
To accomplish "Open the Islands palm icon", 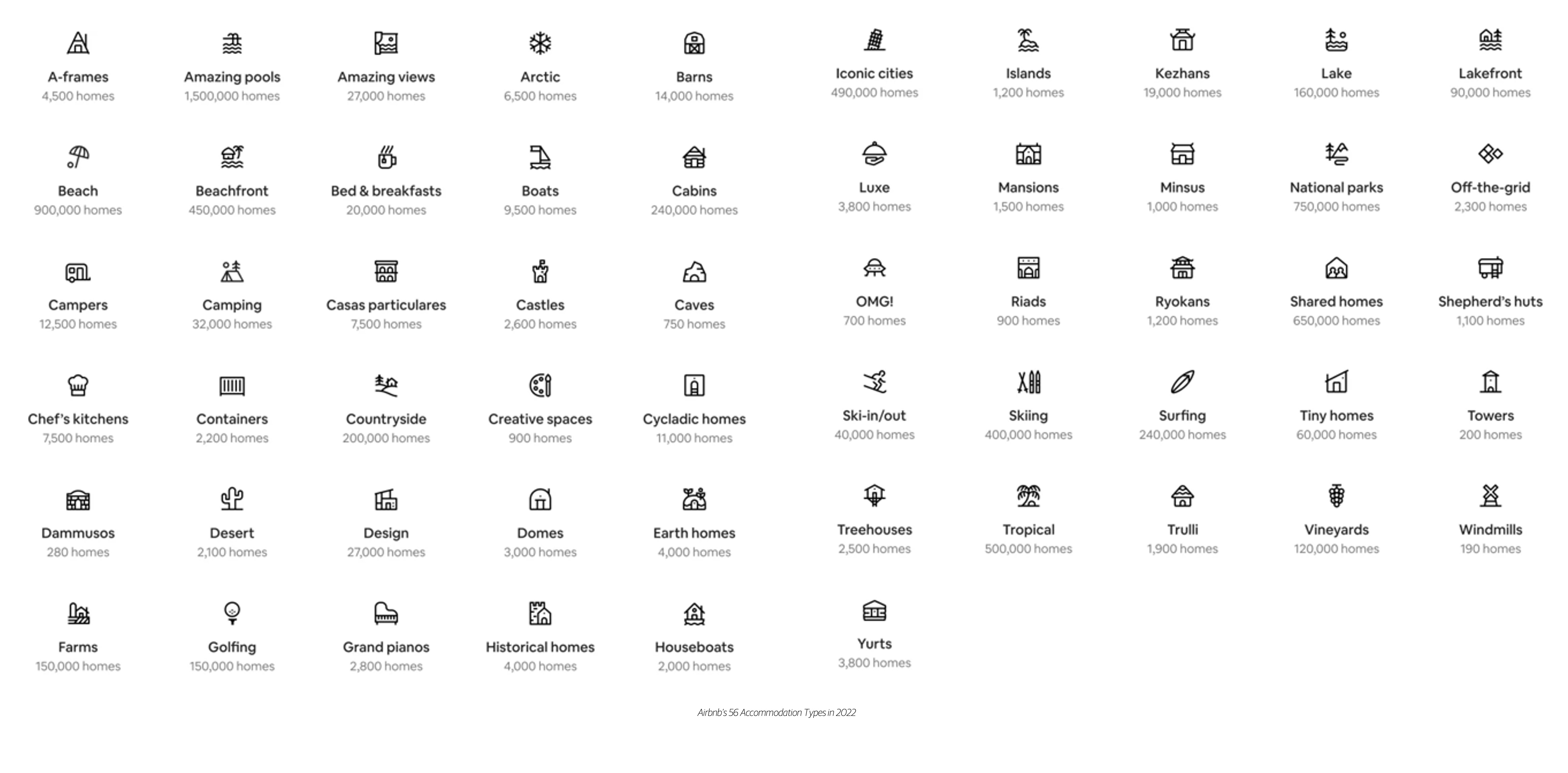I will [1028, 40].
